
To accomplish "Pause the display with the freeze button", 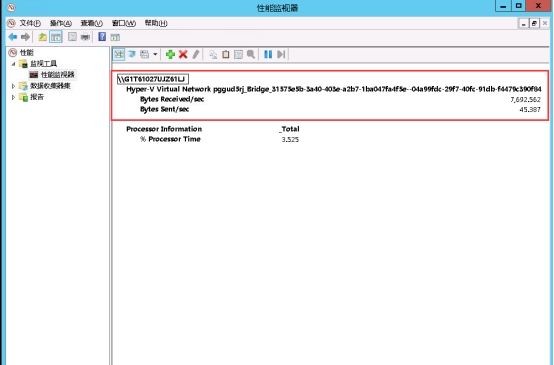I will tap(268, 54).
